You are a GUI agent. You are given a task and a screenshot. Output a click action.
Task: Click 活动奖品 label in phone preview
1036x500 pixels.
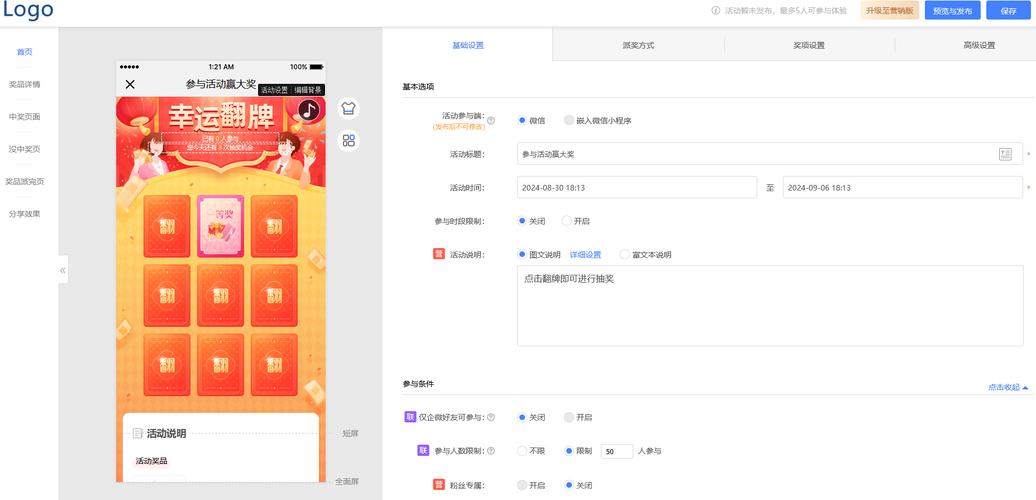point(151,460)
